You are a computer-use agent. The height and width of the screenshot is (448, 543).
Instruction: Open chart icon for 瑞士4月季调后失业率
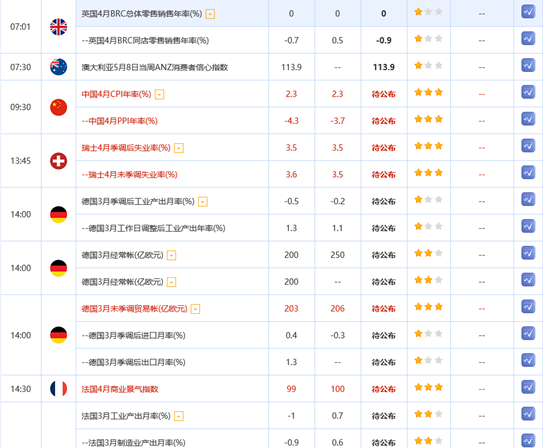(x=528, y=146)
